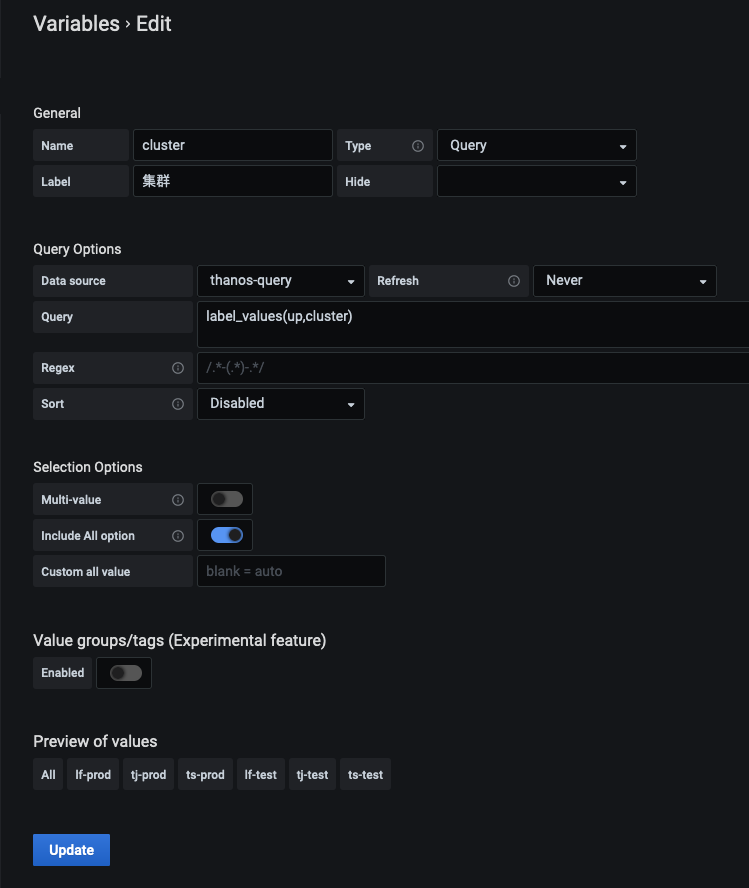Screen dimensions: 749x888
Task: Click the Sort info icon
Action: click(x=178, y=404)
